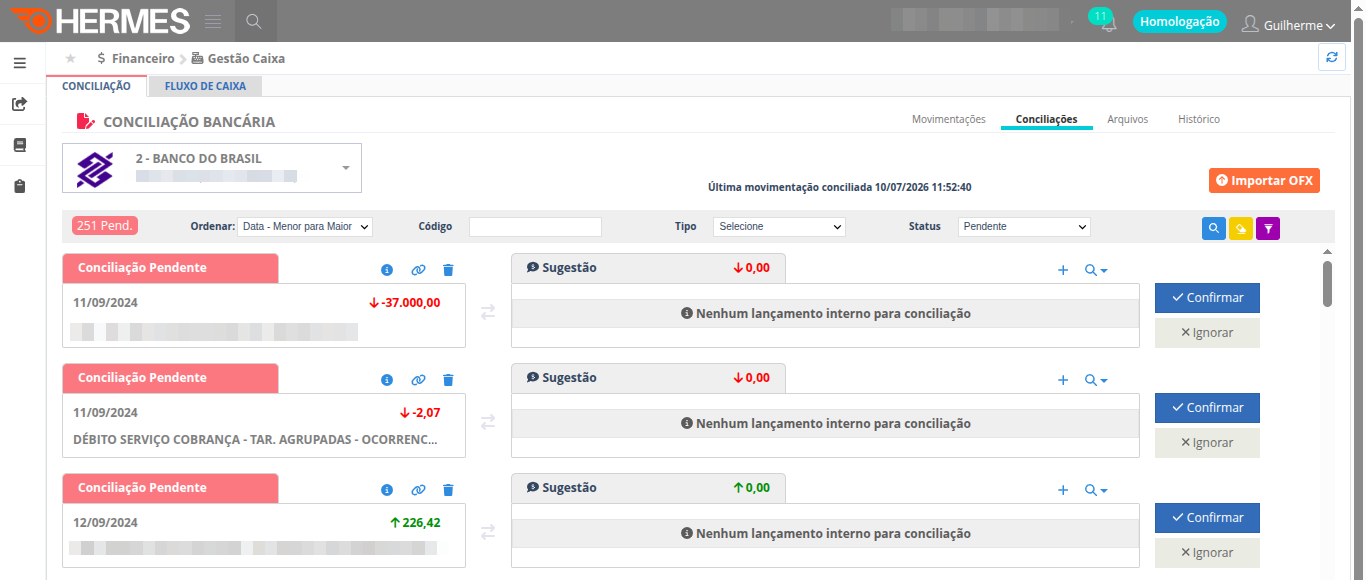The width and height of the screenshot is (1366, 580).
Task: Click the Homologação environment badge
Action: coord(1180,21)
